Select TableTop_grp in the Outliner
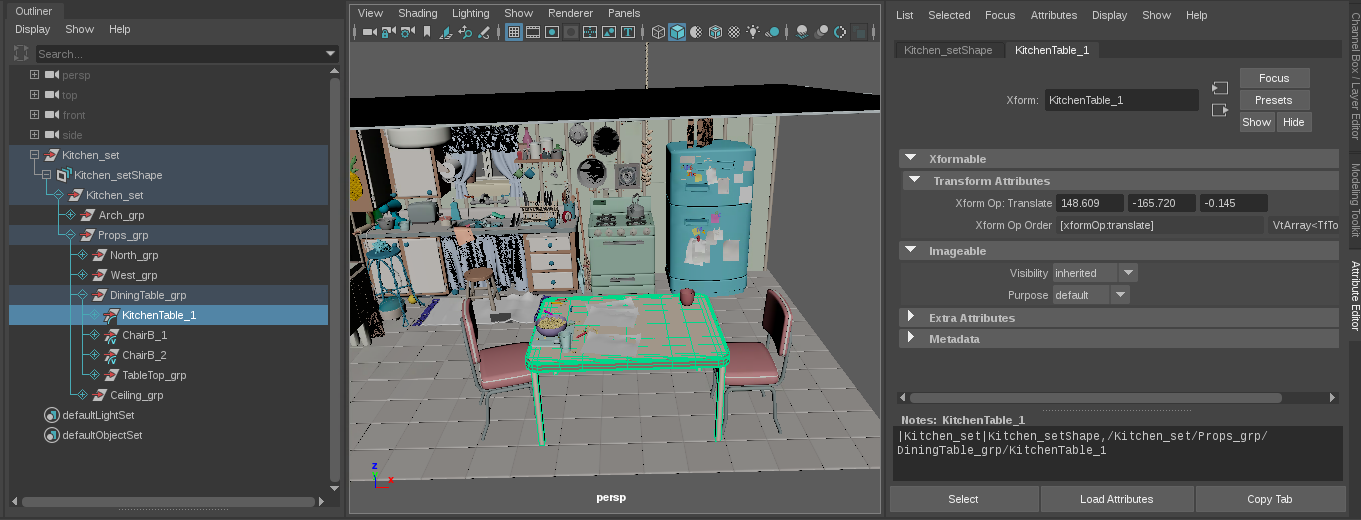 (154, 375)
